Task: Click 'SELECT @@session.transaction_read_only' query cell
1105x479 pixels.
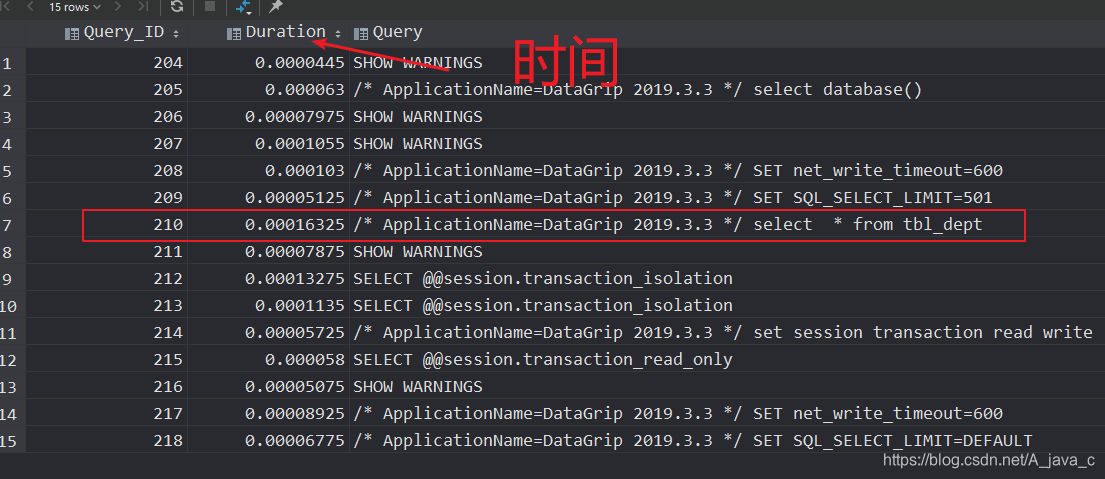Action: (x=543, y=360)
